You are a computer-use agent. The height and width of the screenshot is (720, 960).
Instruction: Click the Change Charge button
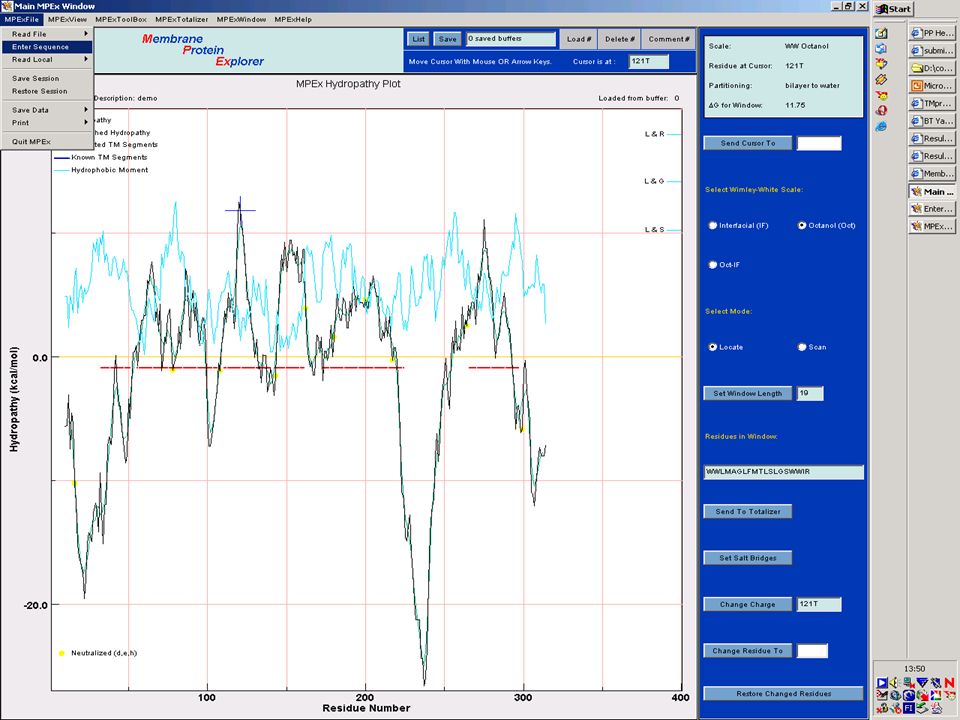pos(748,604)
